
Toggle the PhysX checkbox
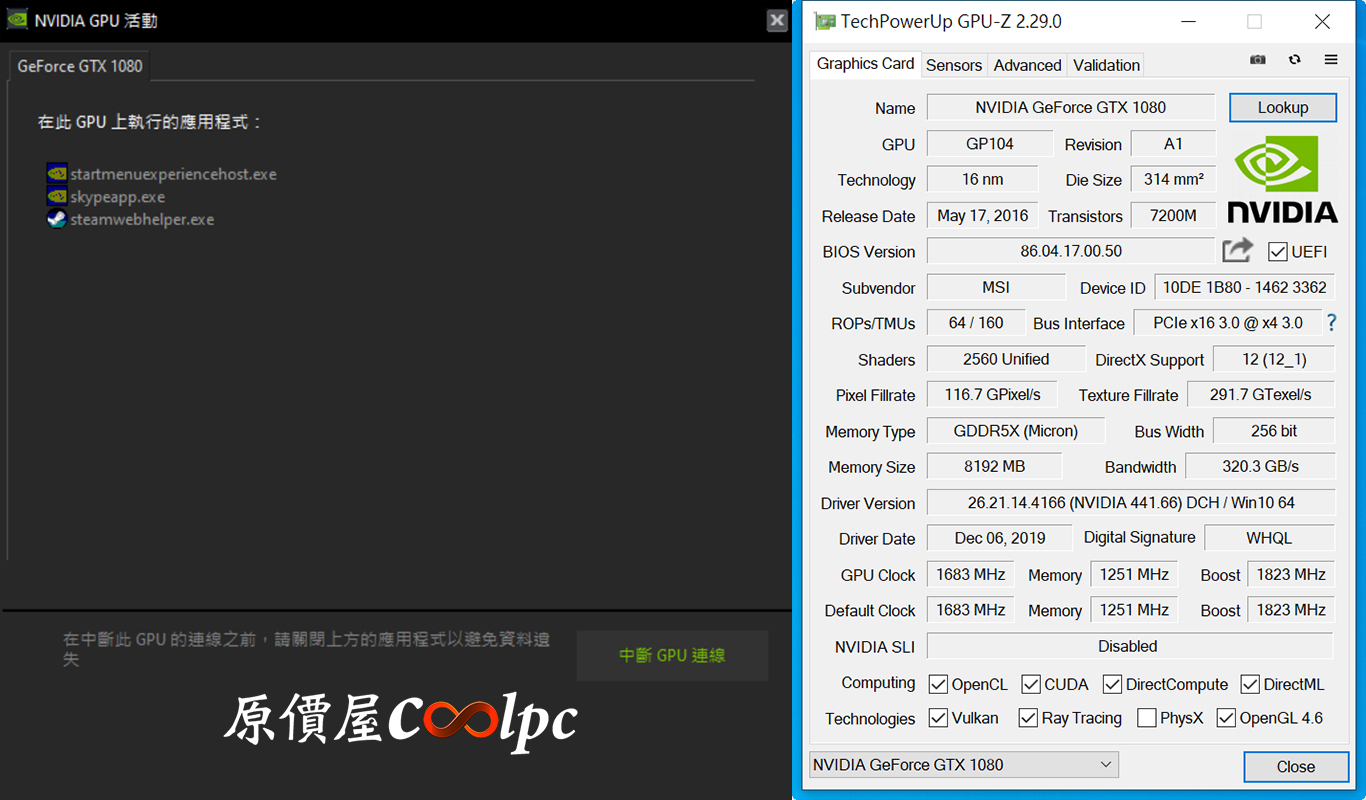pyautogui.click(x=1147, y=718)
